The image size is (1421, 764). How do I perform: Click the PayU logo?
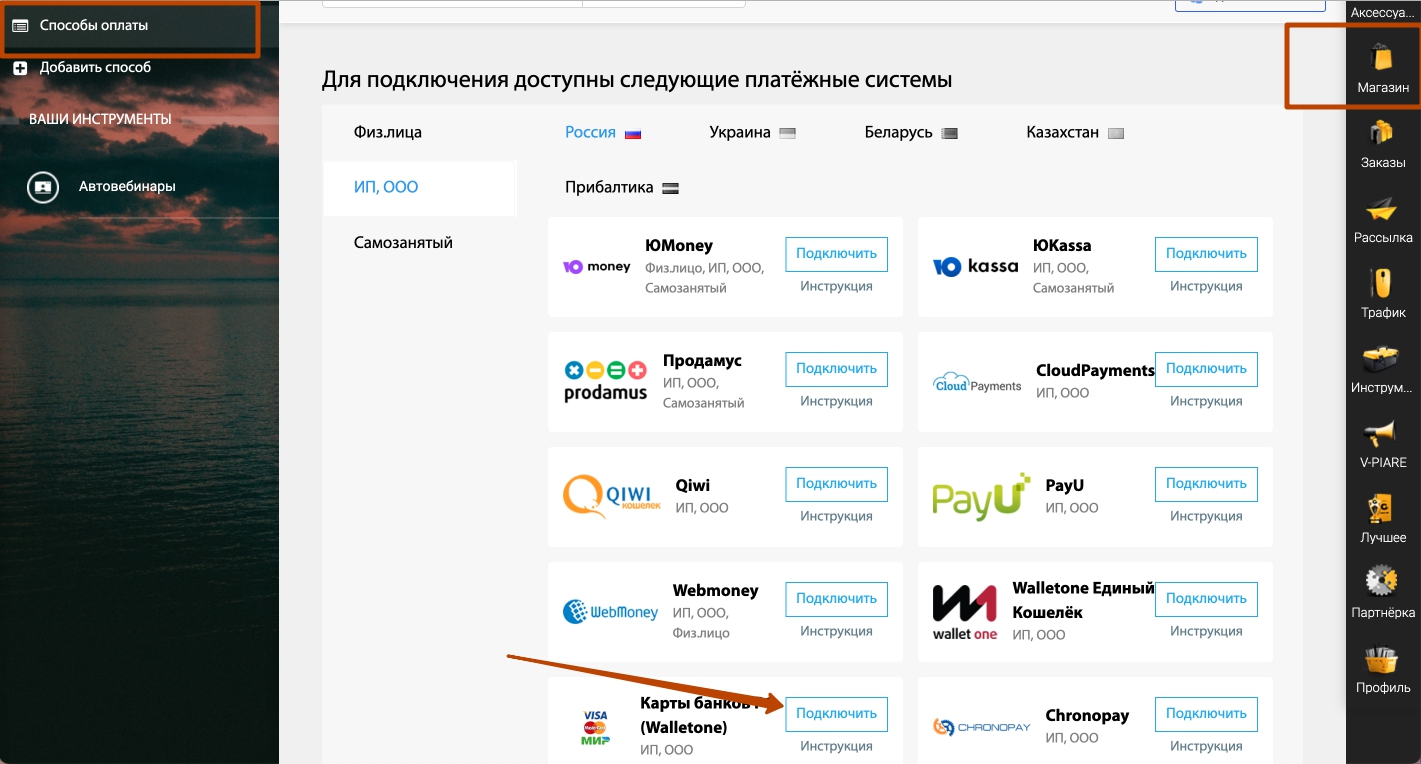(x=981, y=497)
